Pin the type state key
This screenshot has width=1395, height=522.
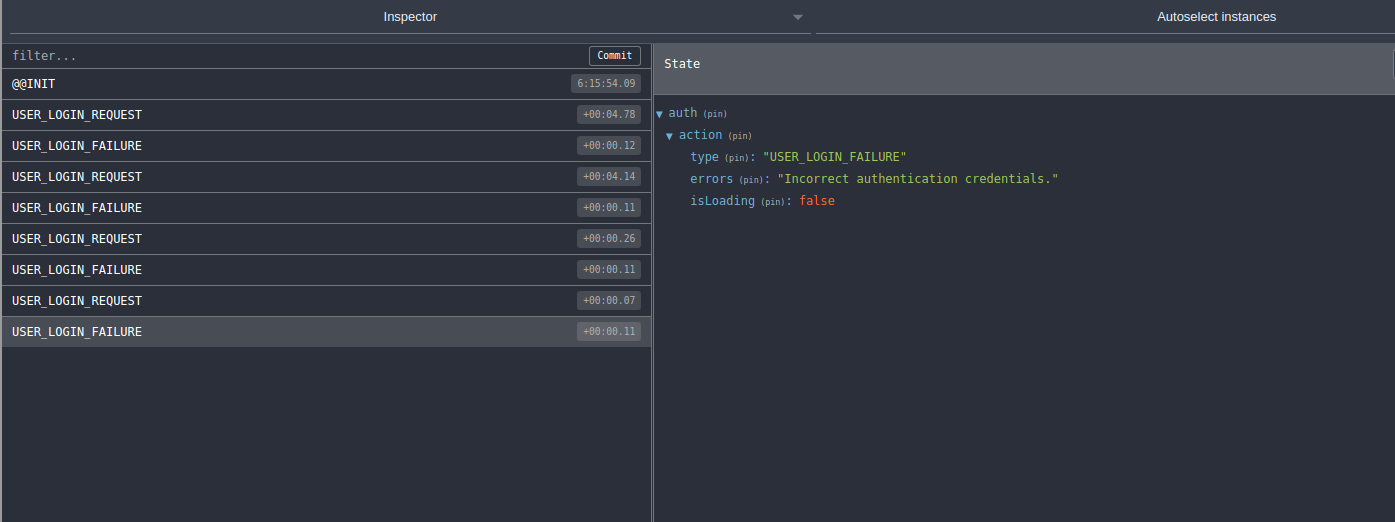click(736, 158)
